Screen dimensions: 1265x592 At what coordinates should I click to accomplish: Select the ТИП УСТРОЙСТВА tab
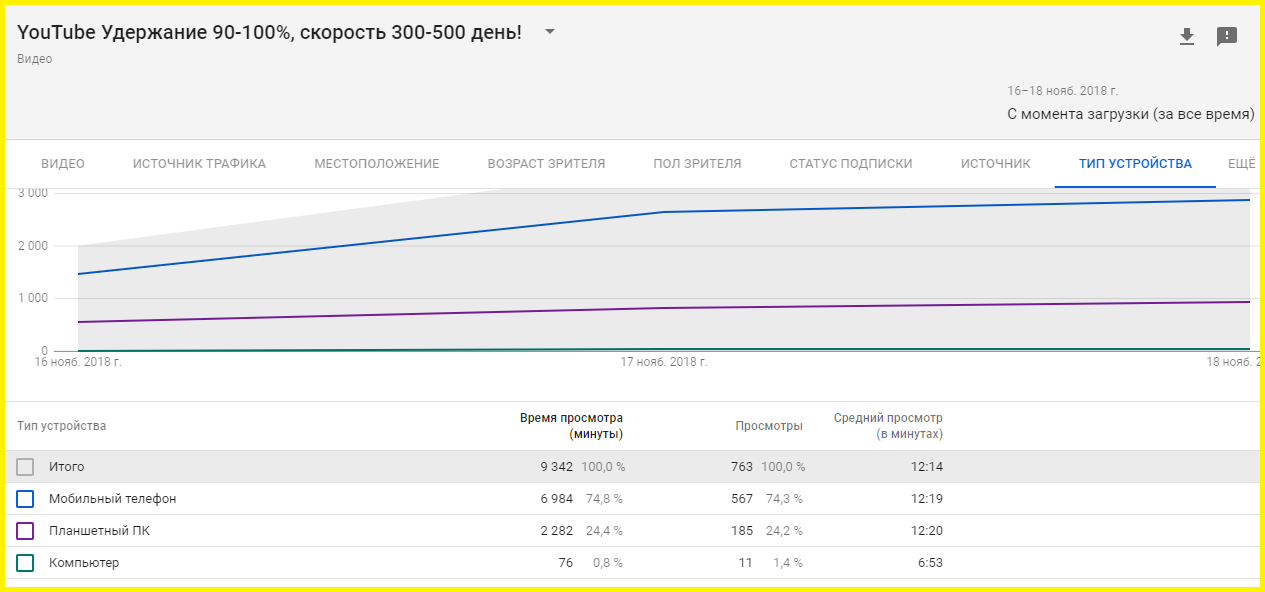pos(1135,164)
